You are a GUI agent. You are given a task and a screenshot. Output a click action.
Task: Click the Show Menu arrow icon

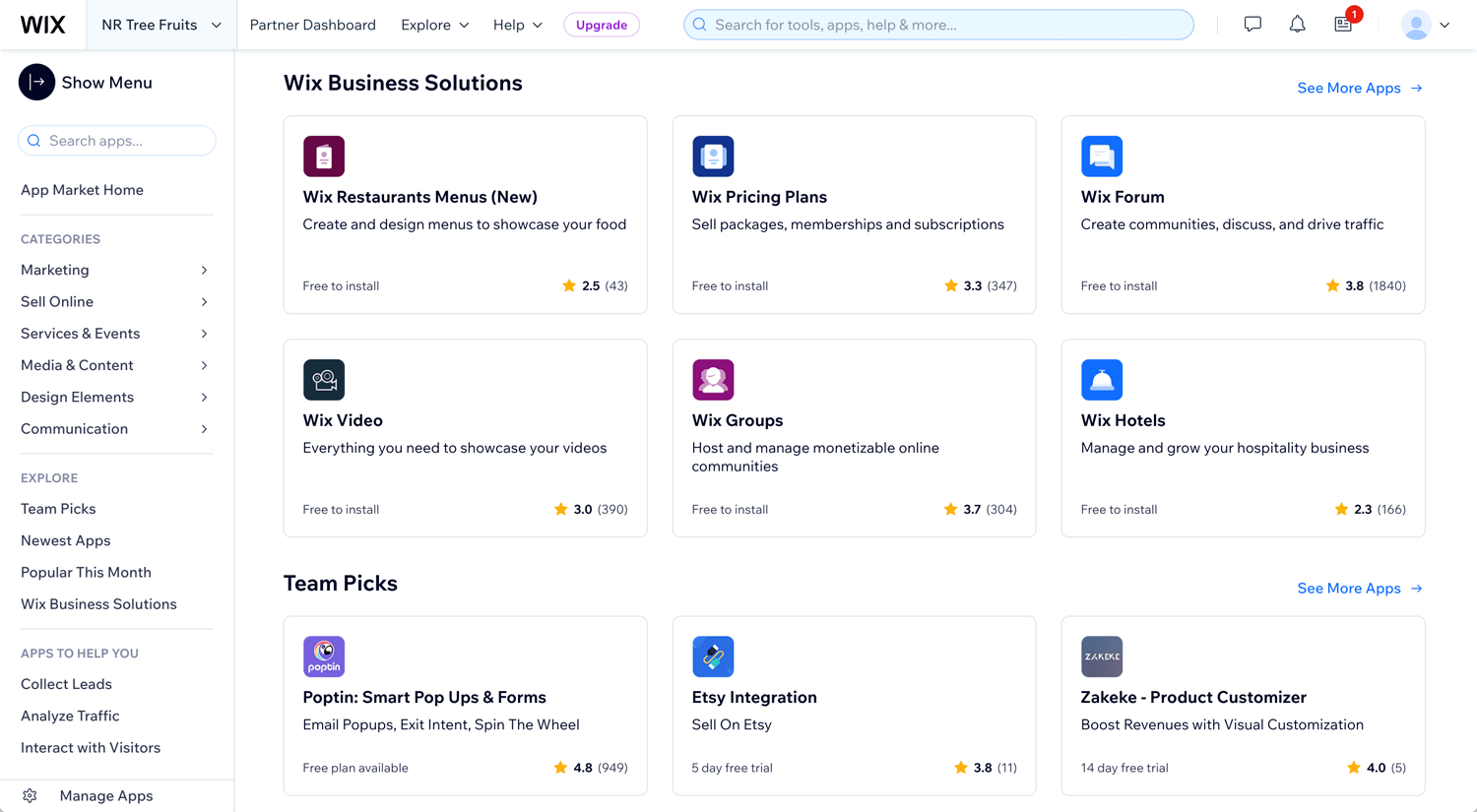[x=36, y=83]
